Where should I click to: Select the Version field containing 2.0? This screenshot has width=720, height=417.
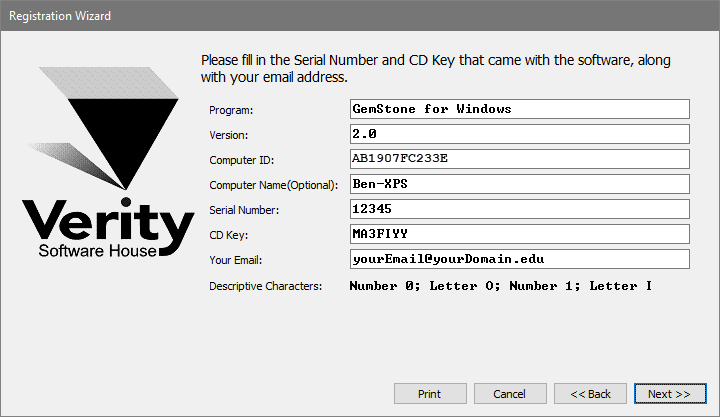click(x=519, y=134)
